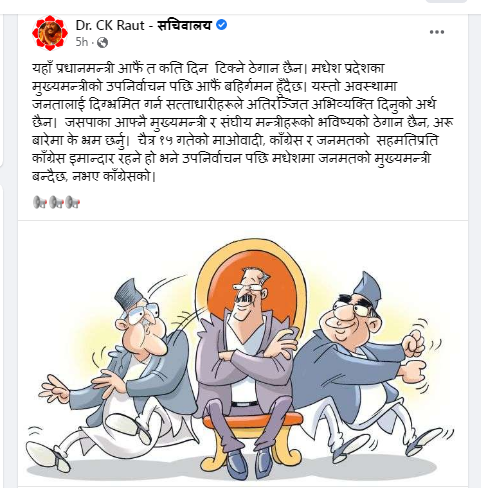Click the seated cartoon man with crossed arms
The image size is (481, 488).
click(x=245, y=363)
